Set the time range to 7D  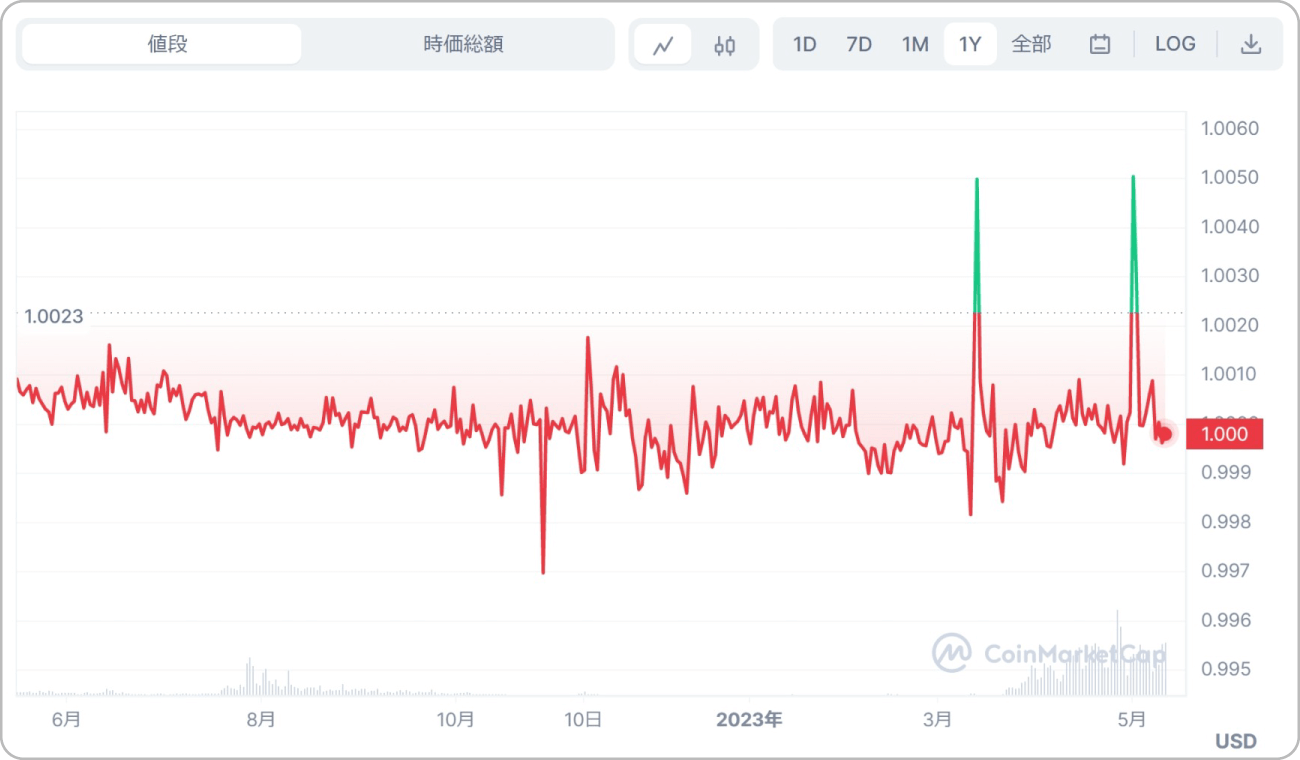859,44
